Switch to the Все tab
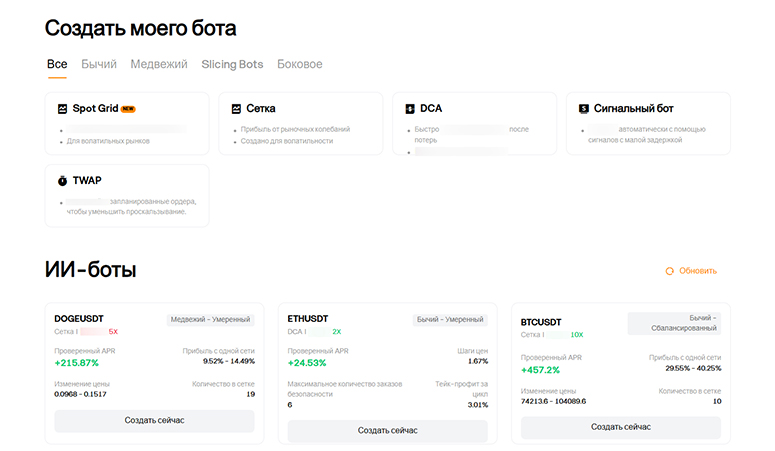 tap(57, 64)
